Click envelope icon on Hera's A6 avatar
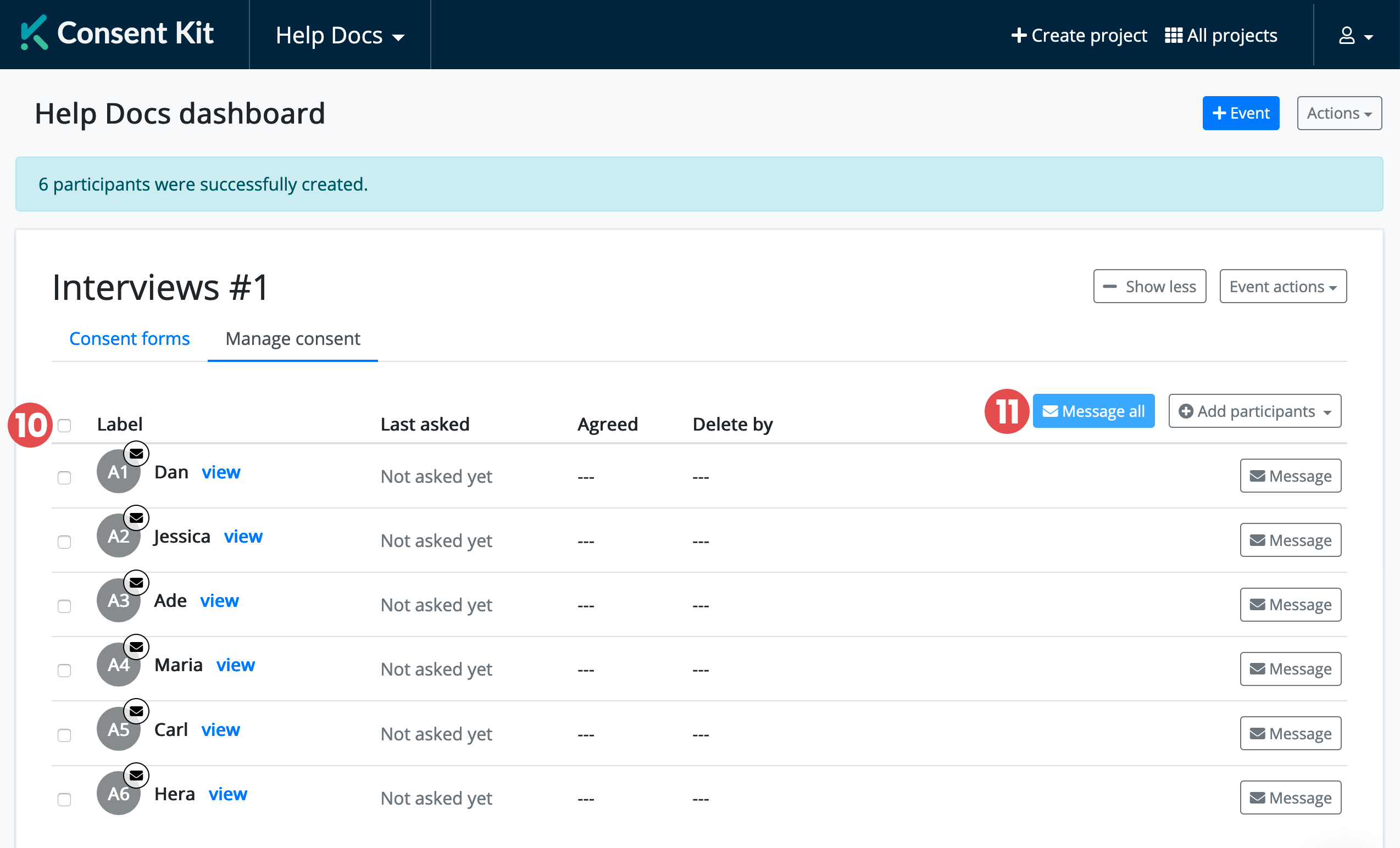1400x848 pixels. [x=136, y=776]
